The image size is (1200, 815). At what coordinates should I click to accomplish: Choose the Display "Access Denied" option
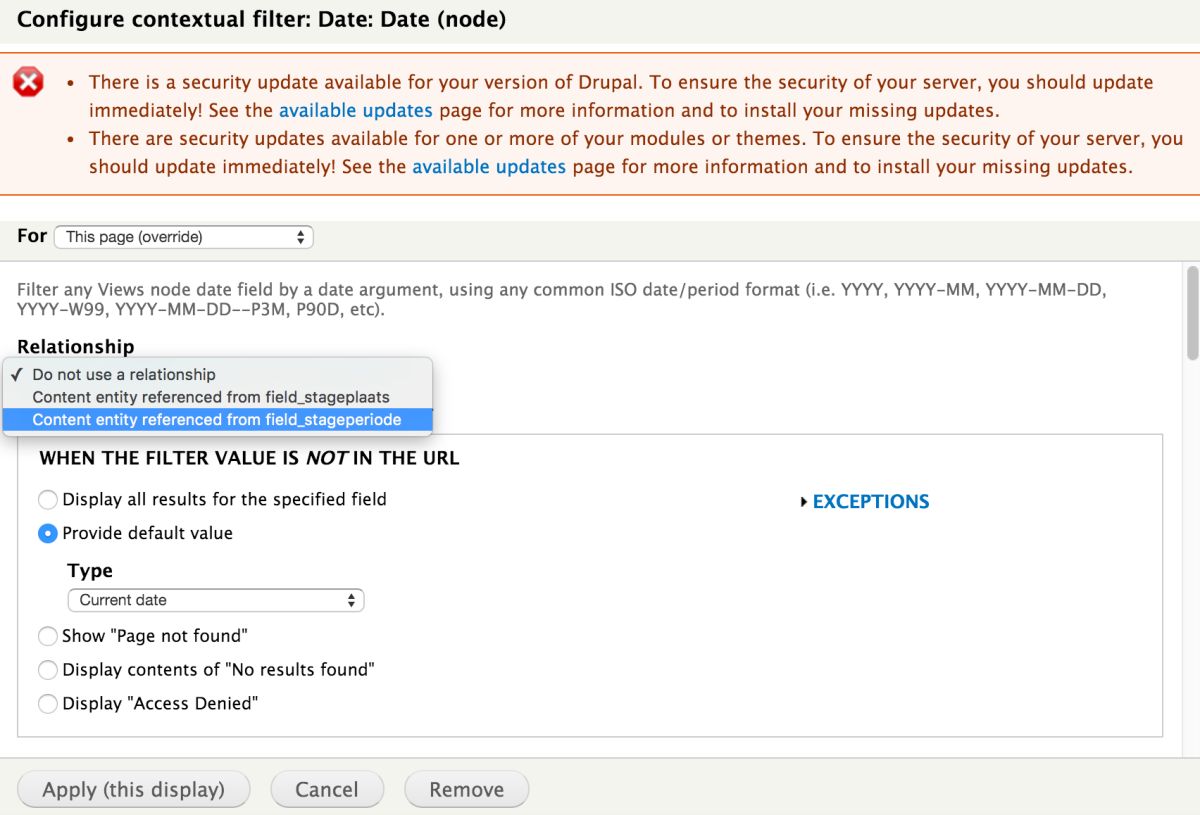(x=48, y=703)
